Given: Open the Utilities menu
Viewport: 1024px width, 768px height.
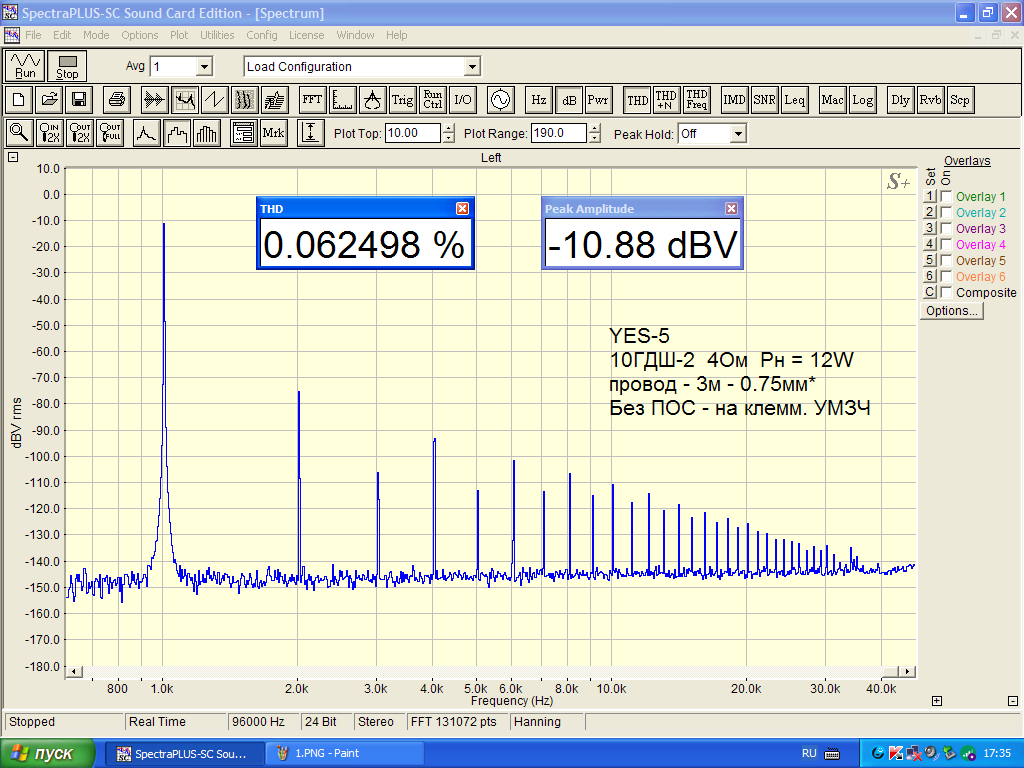Looking at the screenshot, I should 217,35.
